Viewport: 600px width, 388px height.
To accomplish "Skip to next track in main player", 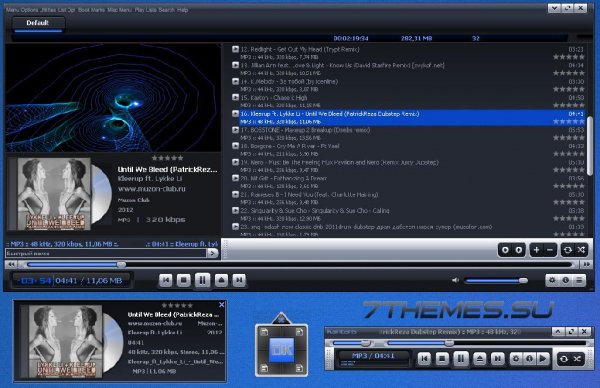I will coord(239,280).
